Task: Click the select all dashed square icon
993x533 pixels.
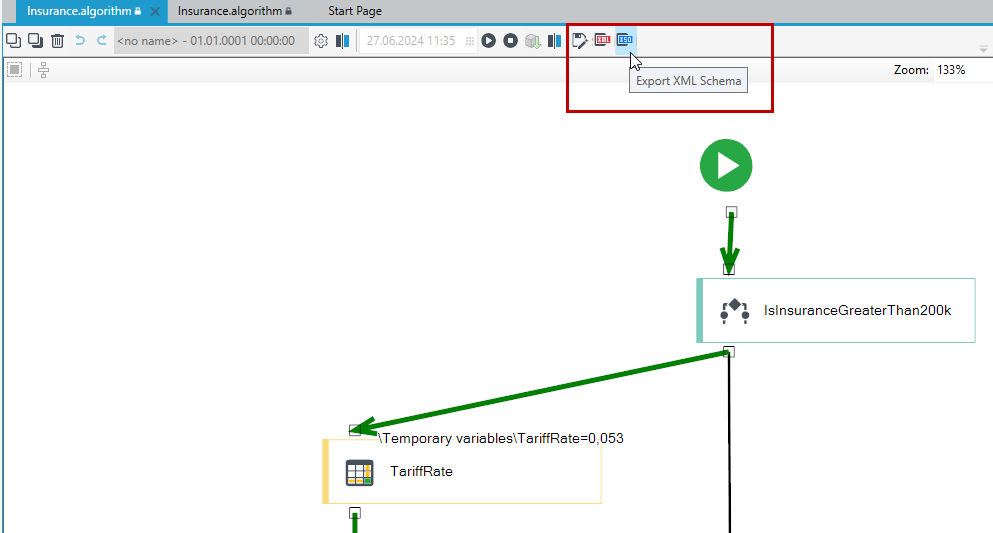Action: coord(15,70)
